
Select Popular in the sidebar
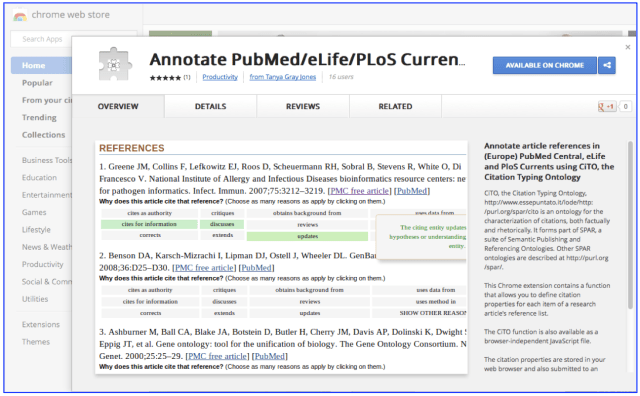coord(37,83)
